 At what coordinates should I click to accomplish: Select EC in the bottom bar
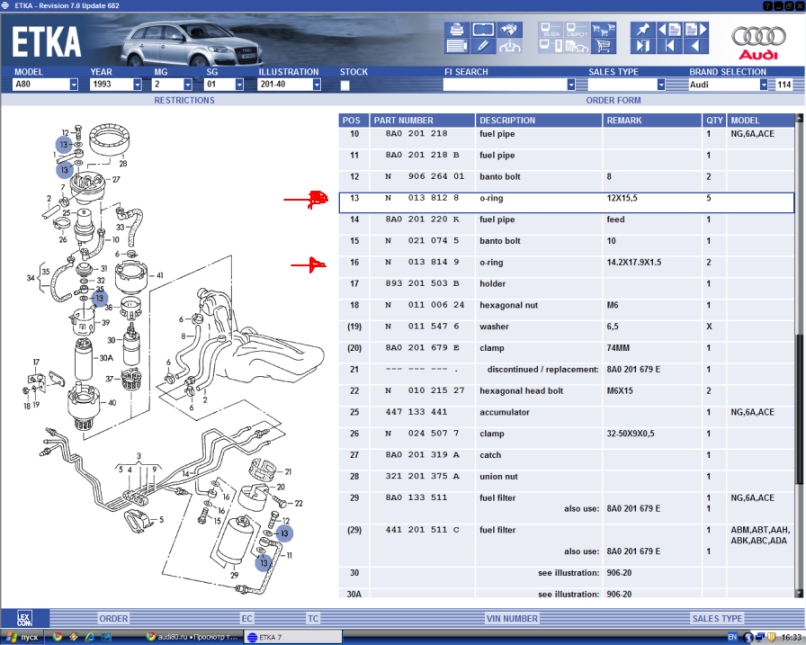click(x=247, y=618)
